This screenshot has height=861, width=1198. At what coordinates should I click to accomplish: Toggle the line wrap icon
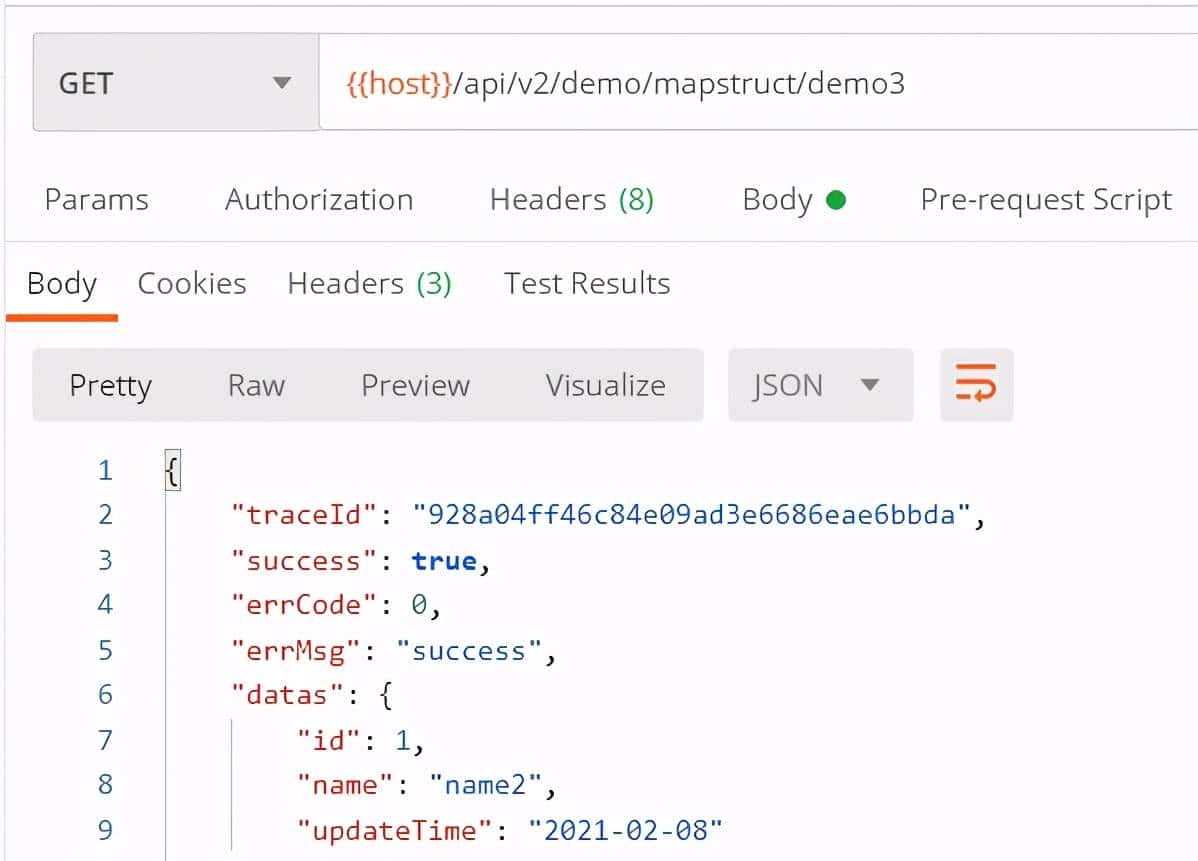(976, 385)
